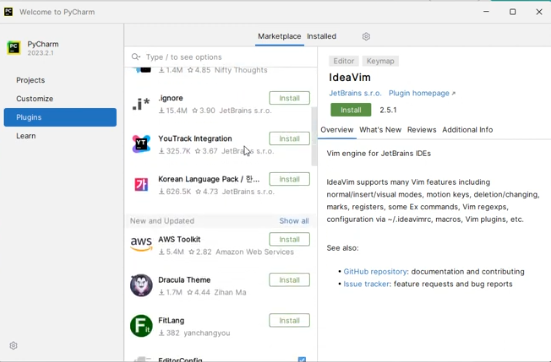This screenshot has height=362, width=551.
Task: Click the New and Updated heading
Action: (x=162, y=221)
